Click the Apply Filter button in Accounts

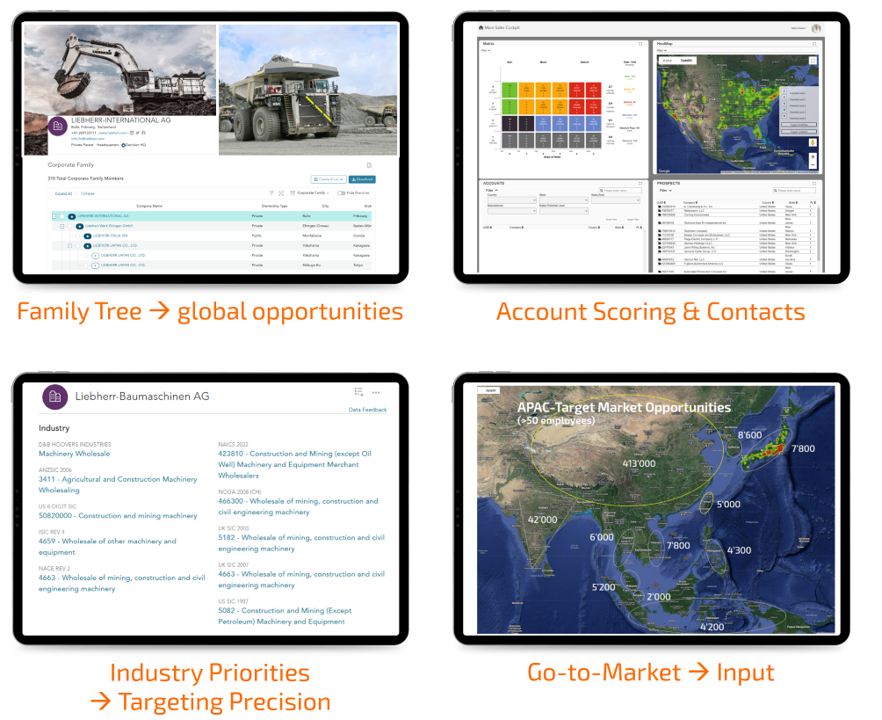pyautogui.click(x=633, y=219)
